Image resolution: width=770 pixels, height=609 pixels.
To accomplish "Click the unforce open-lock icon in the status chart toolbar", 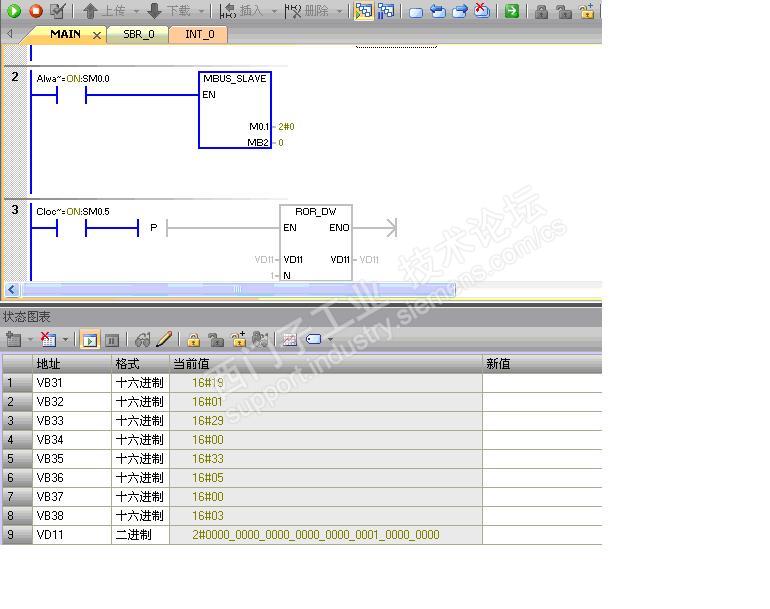I will [x=216, y=339].
